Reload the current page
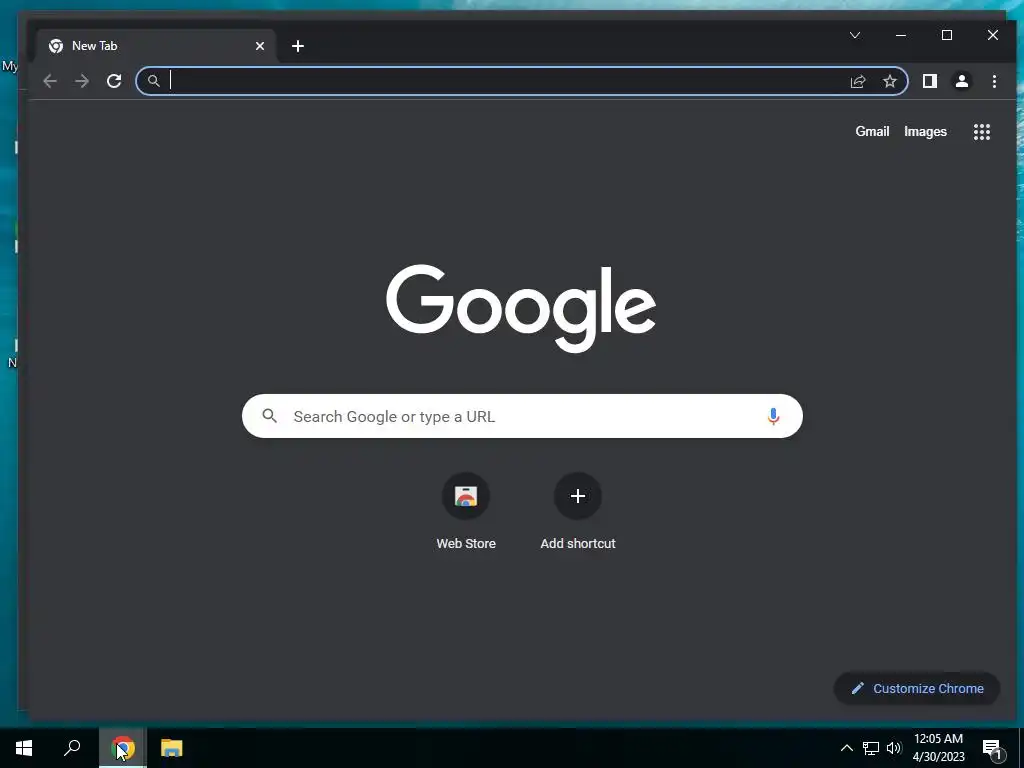The width and height of the screenshot is (1024, 768). point(114,81)
